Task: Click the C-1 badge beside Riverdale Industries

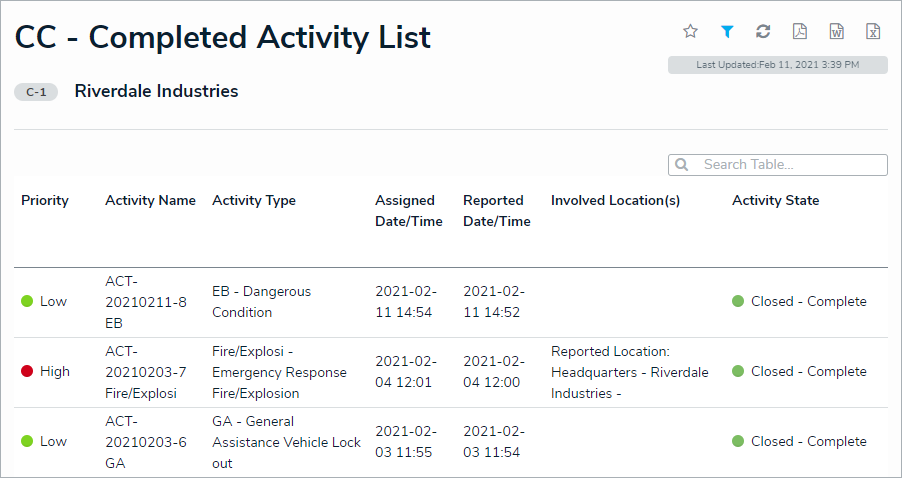Action: tap(37, 92)
